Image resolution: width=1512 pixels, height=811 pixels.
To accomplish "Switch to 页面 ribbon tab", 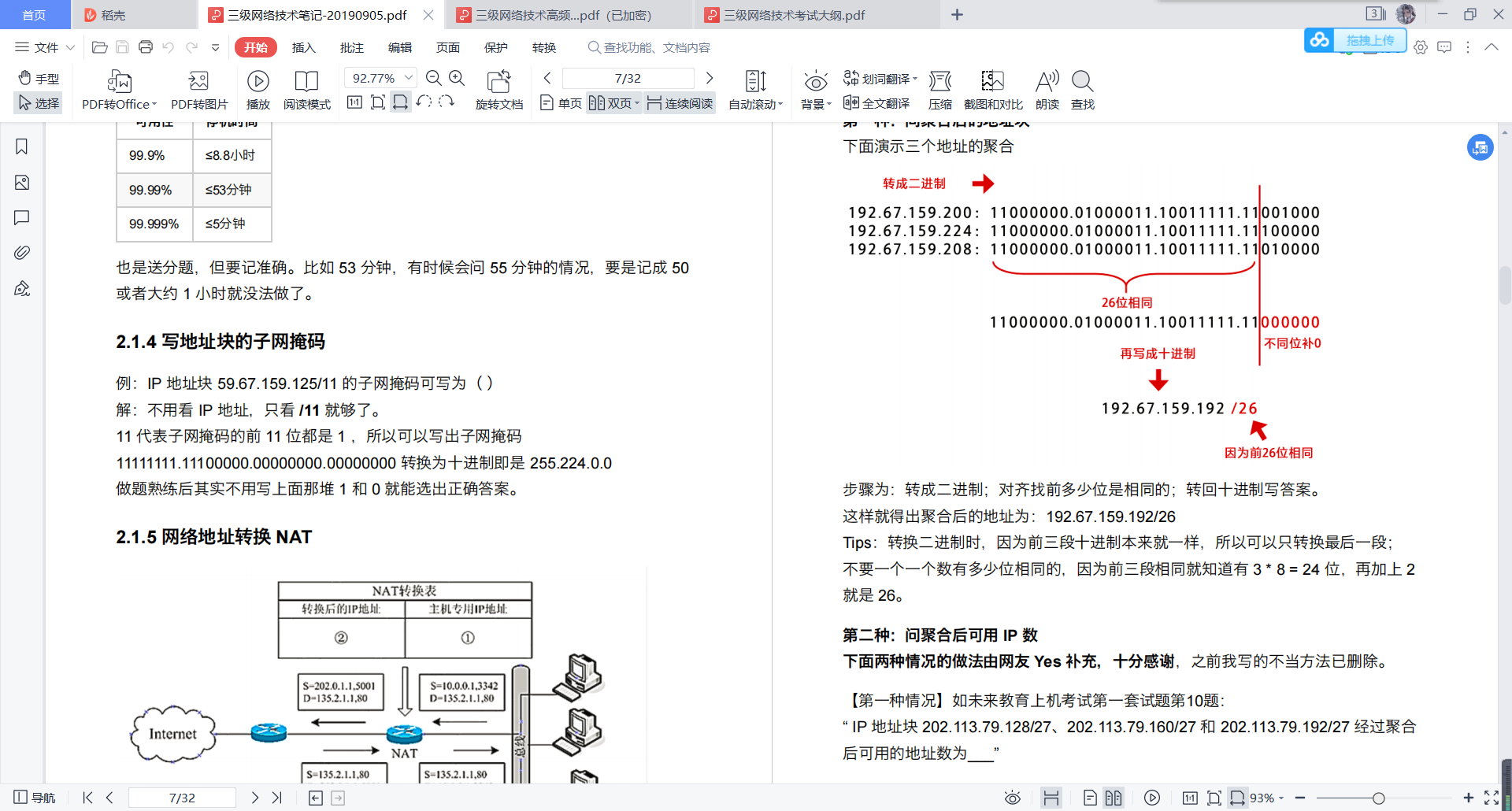I will [x=448, y=47].
